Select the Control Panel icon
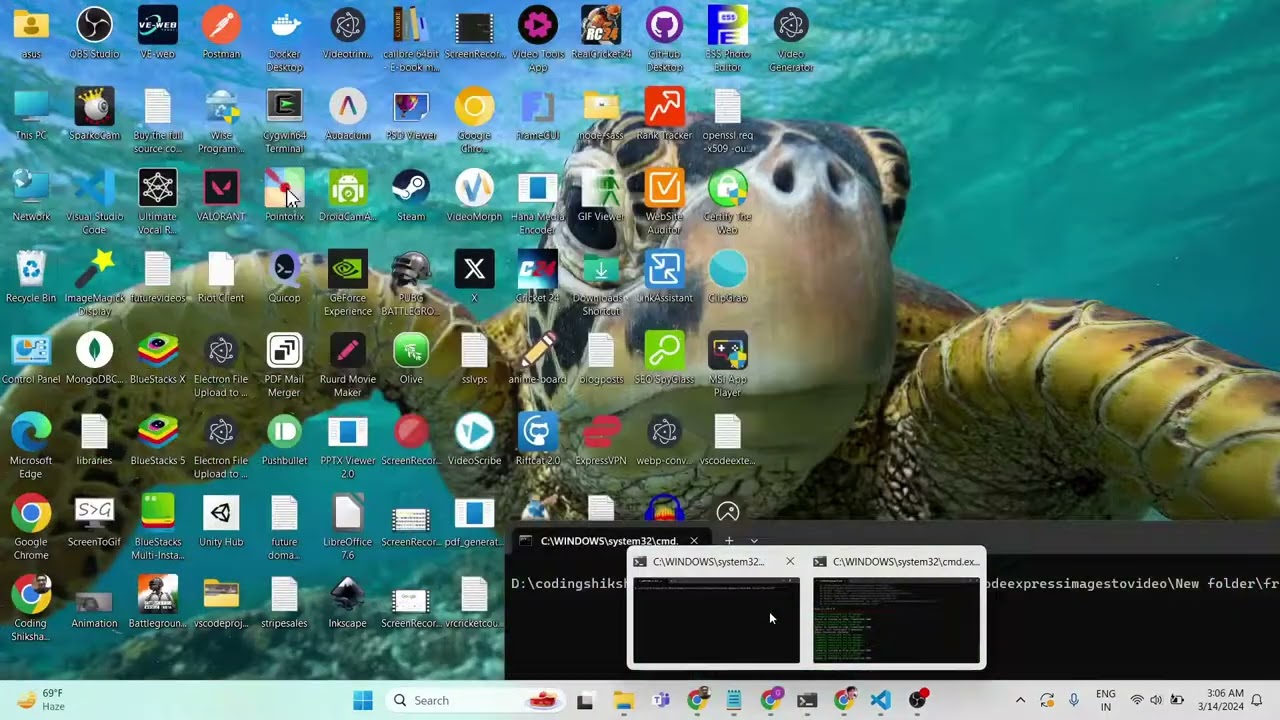Viewport: 1280px width, 720px height. pyautogui.click(x=31, y=357)
